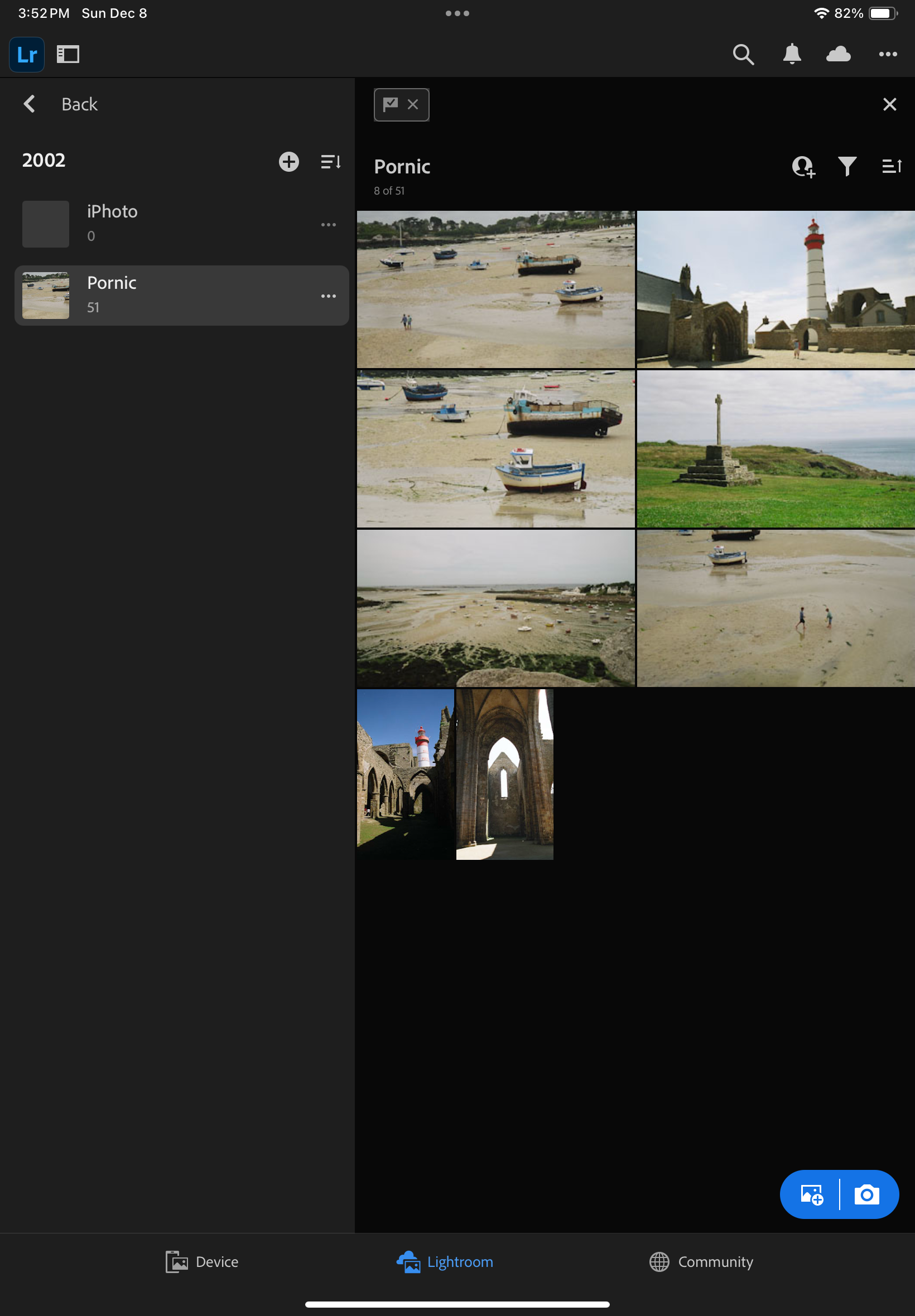The image size is (915, 1316).
Task: Tap the Lightroom Lr home logo
Action: pyautogui.click(x=27, y=55)
